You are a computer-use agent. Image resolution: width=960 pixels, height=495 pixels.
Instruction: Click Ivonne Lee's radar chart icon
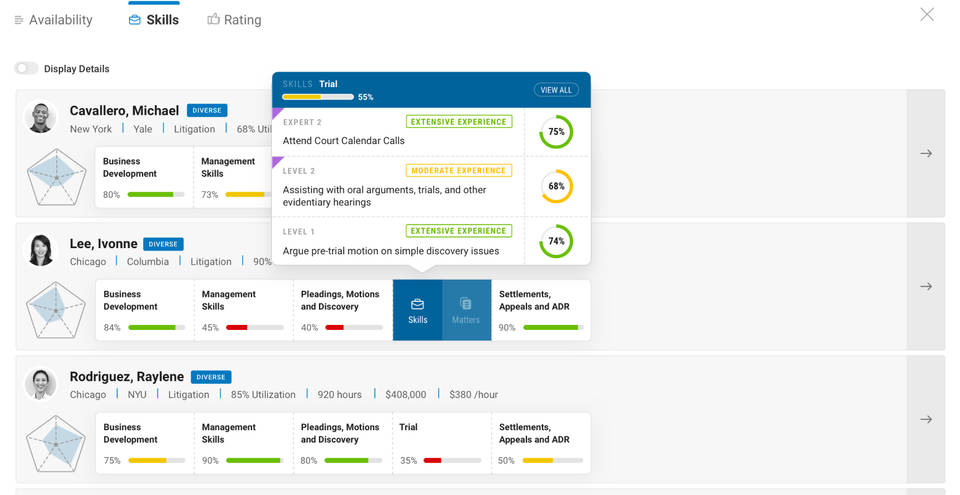tap(56, 311)
